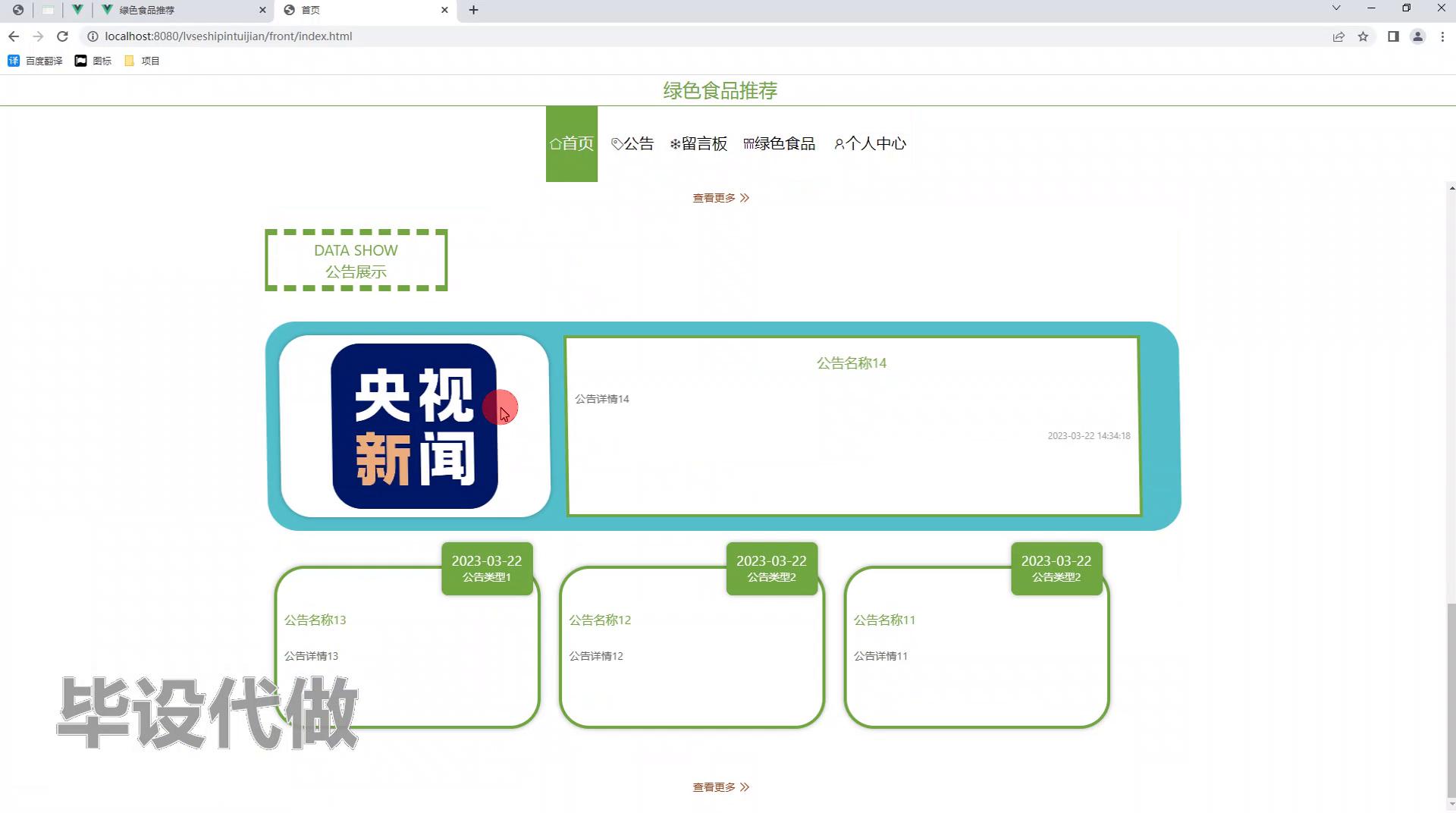Screen dimensions: 1456x813
Task: Click the 公告详情11 text
Action: [880, 656]
